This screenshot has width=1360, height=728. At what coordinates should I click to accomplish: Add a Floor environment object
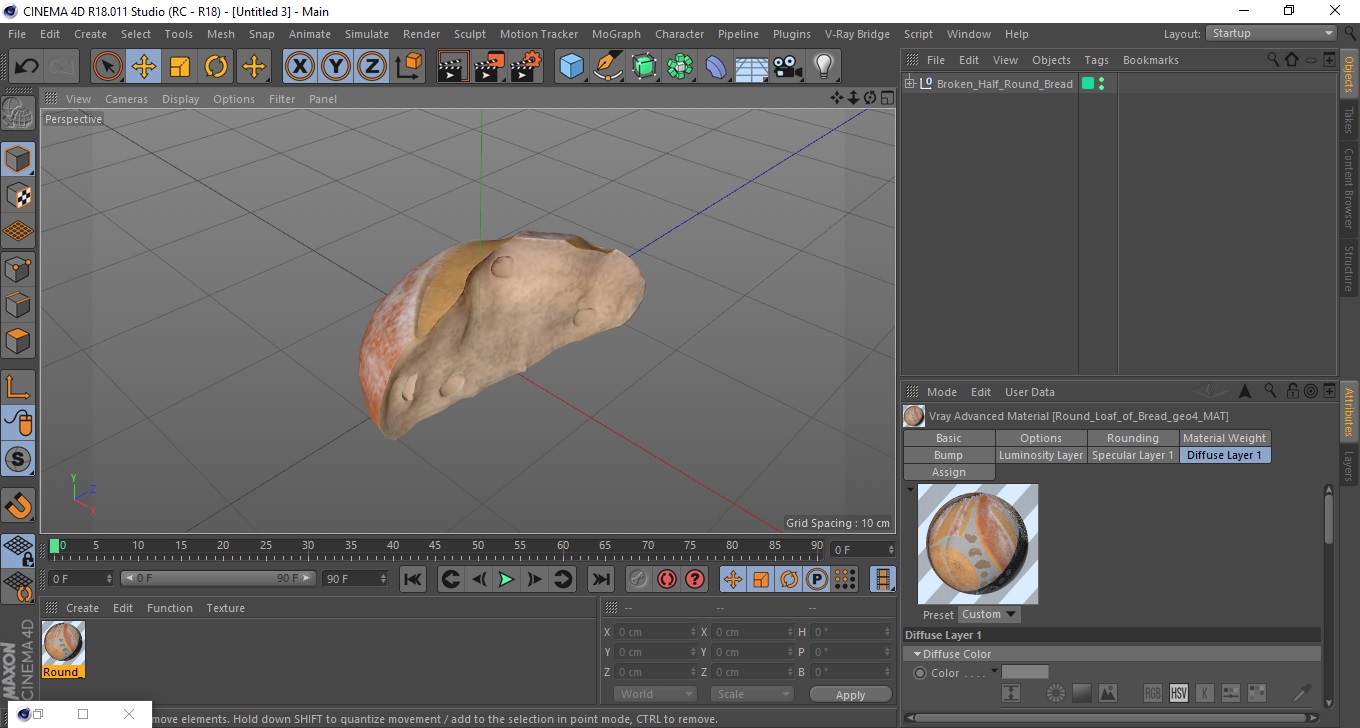pyautogui.click(x=752, y=67)
